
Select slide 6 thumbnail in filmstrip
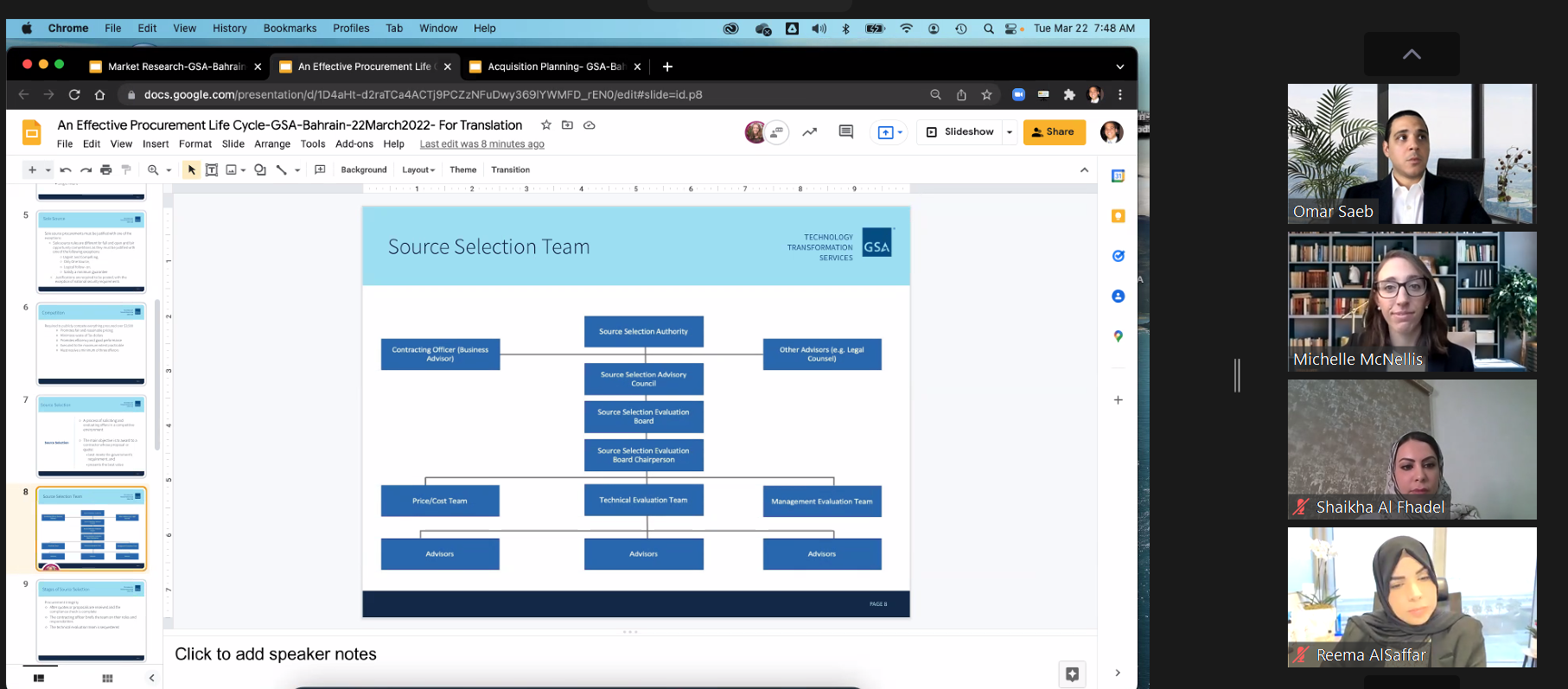coord(91,344)
